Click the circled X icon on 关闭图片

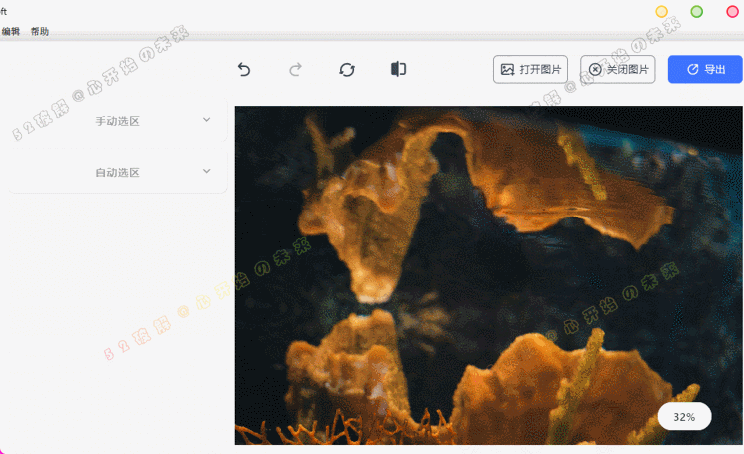(595, 69)
